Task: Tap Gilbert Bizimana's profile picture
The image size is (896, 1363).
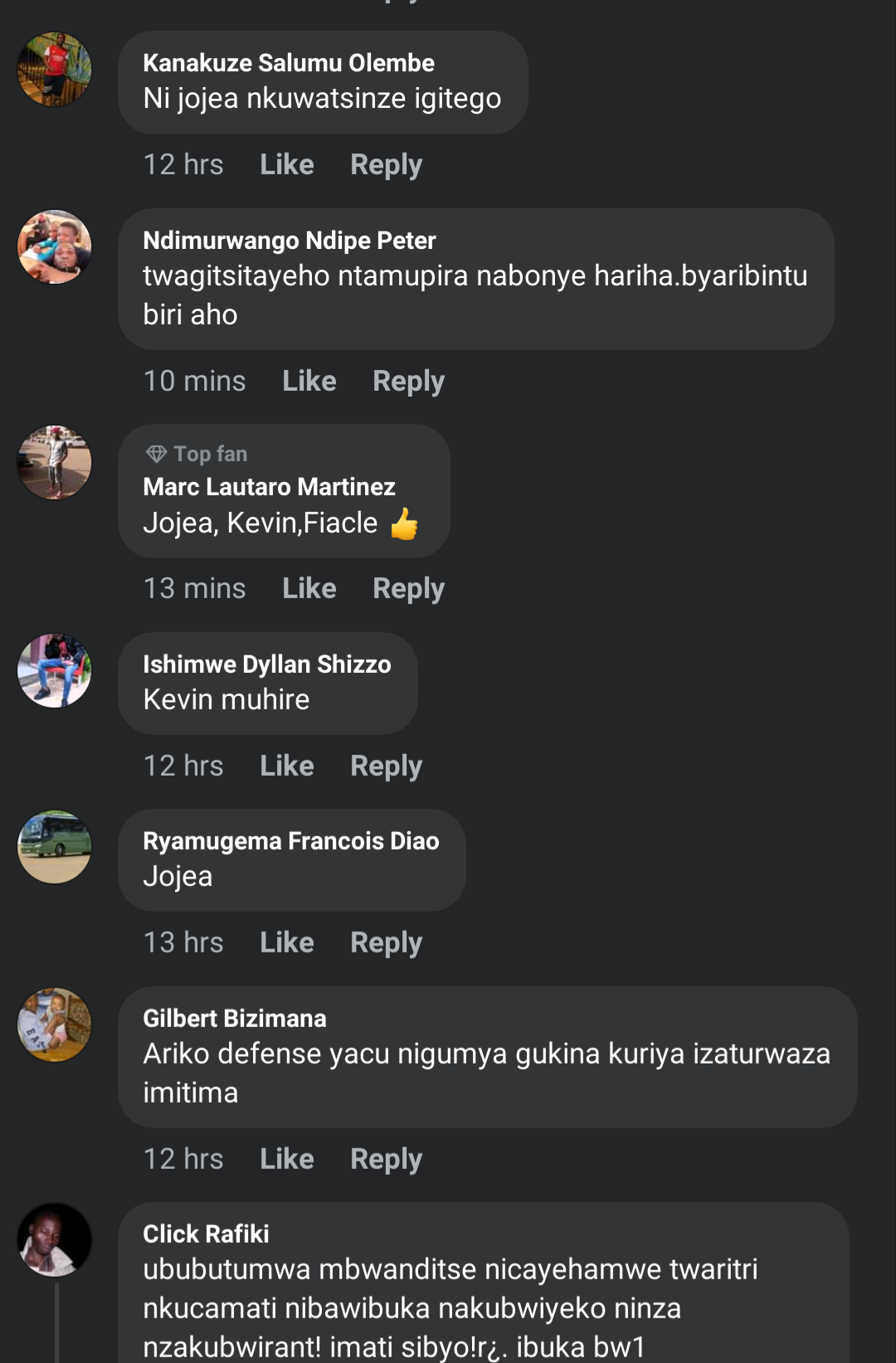Action: click(x=55, y=1025)
